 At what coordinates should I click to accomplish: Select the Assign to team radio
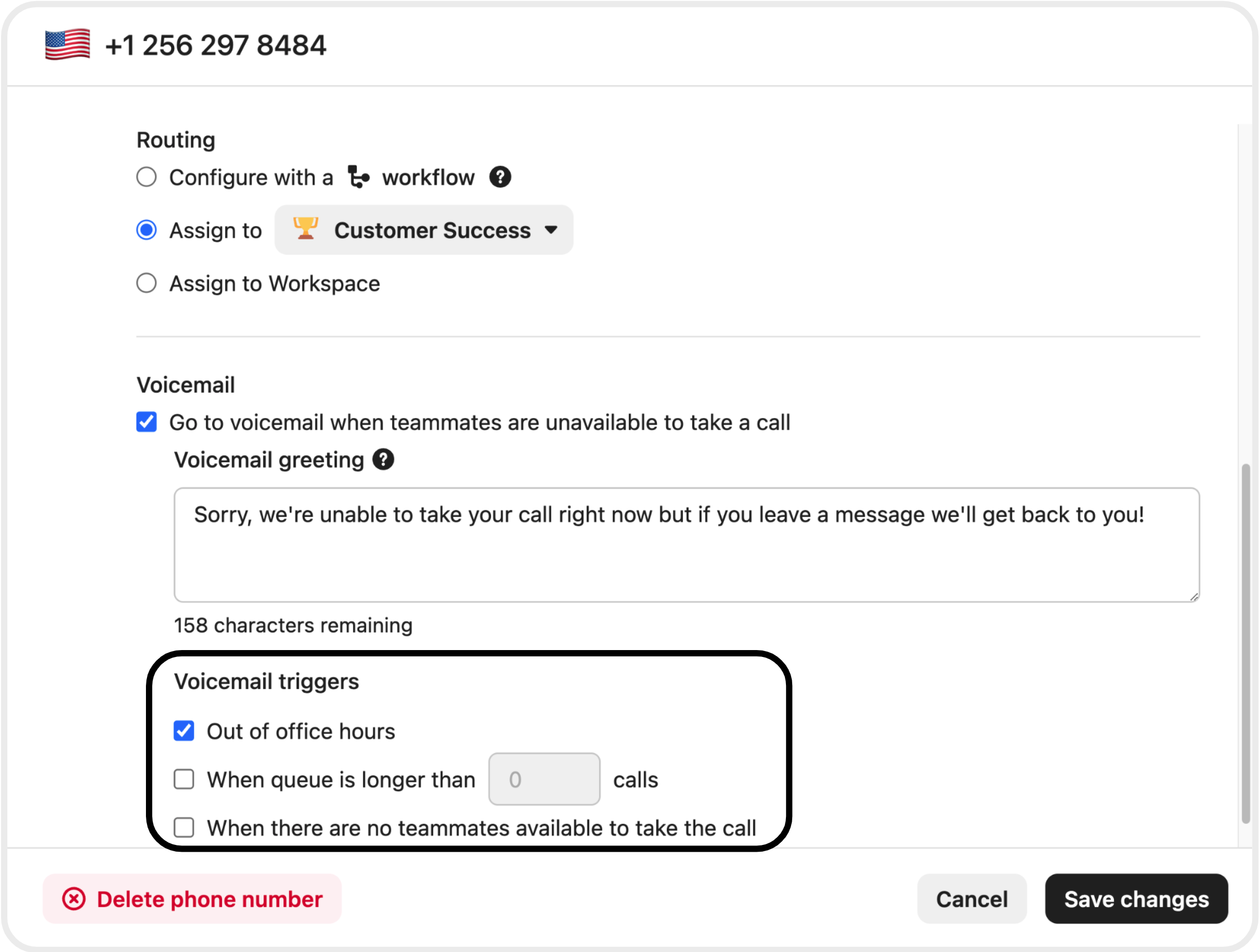pos(146,230)
